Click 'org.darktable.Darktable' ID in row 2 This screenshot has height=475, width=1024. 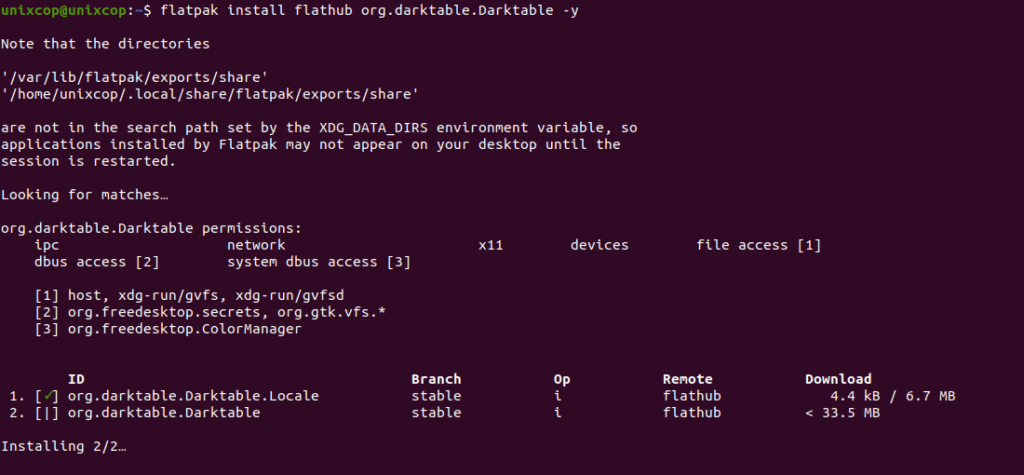[x=164, y=413]
